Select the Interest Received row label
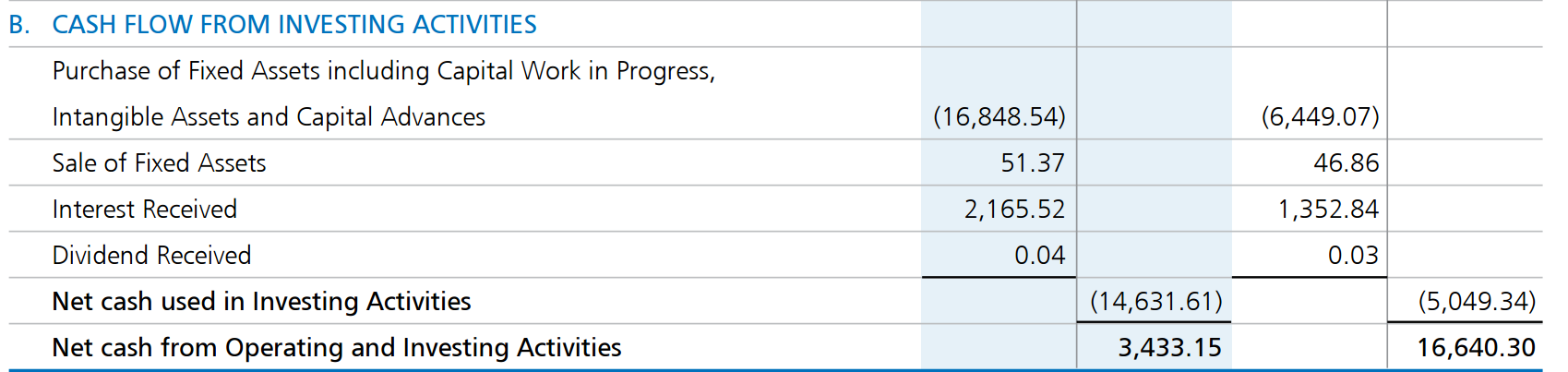 (145, 210)
